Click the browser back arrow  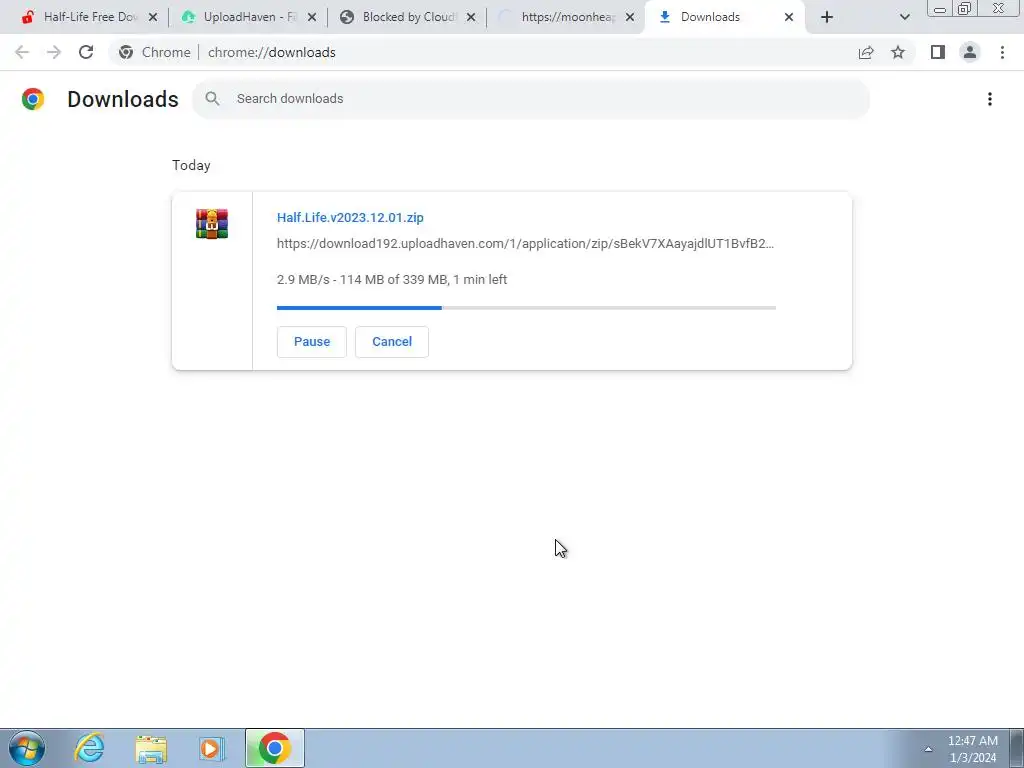(x=22, y=52)
